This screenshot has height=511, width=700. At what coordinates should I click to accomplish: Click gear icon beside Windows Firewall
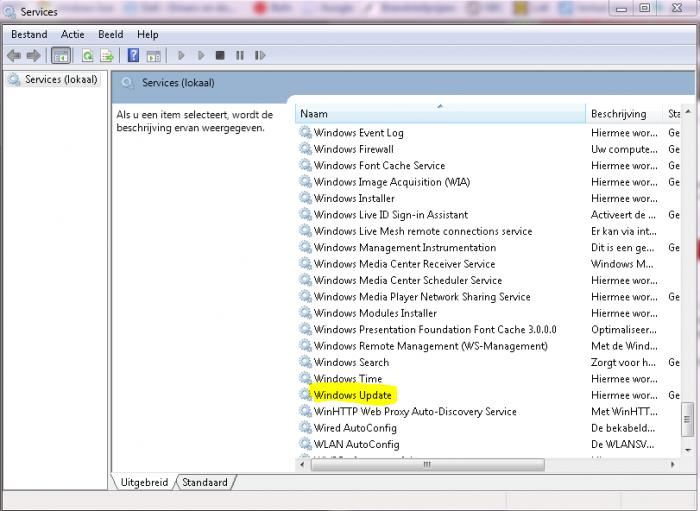(305, 149)
